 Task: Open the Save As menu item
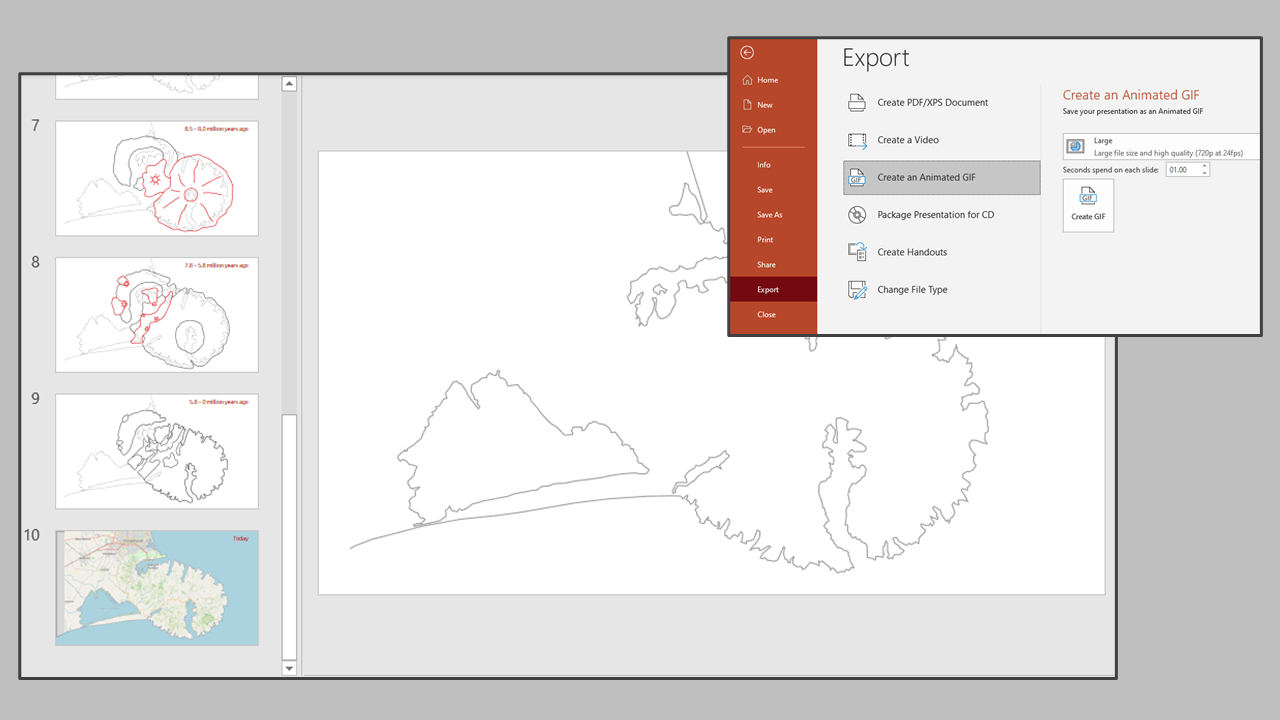[x=769, y=214]
